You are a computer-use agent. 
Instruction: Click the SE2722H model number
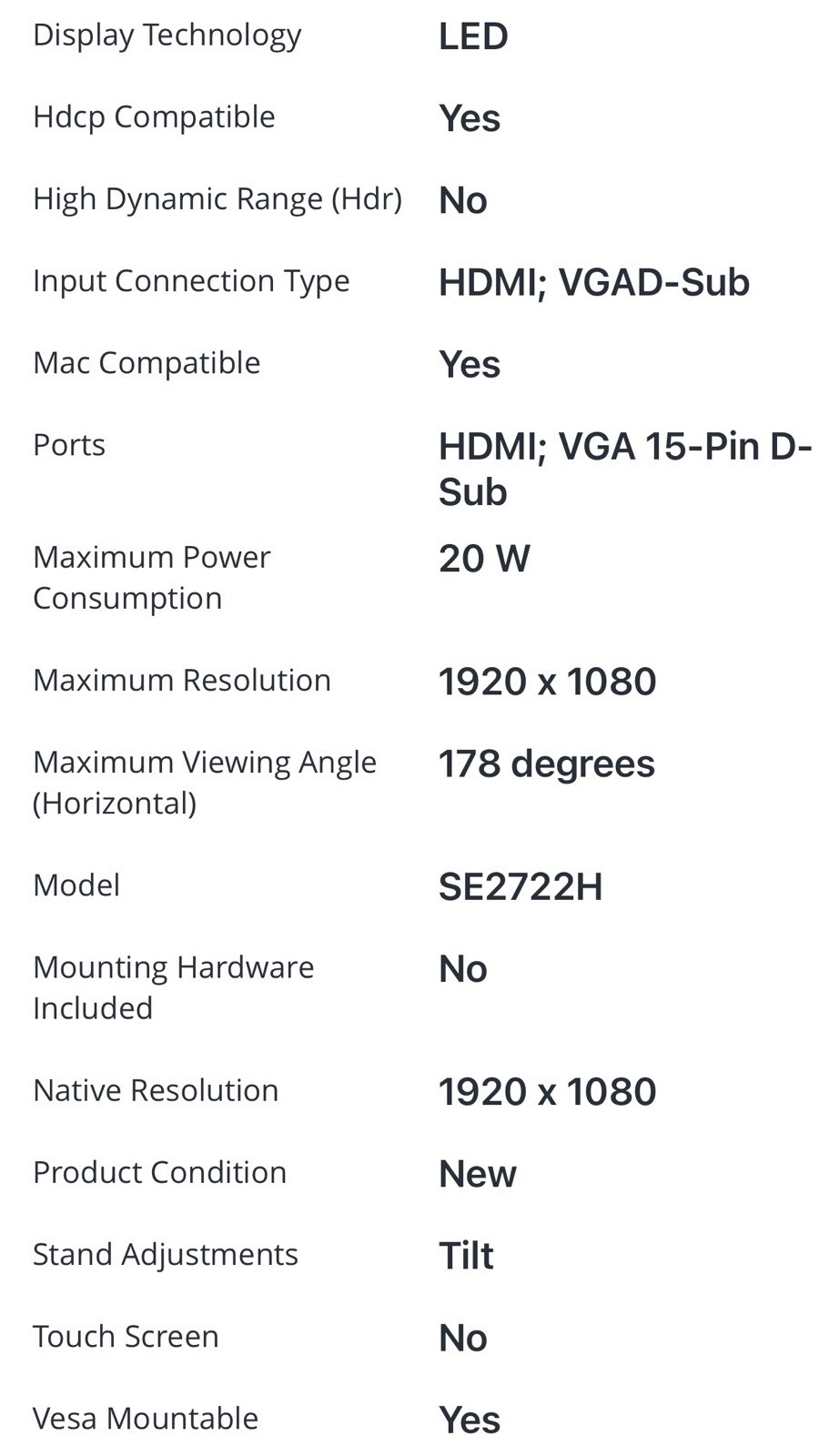tap(521, 886)
